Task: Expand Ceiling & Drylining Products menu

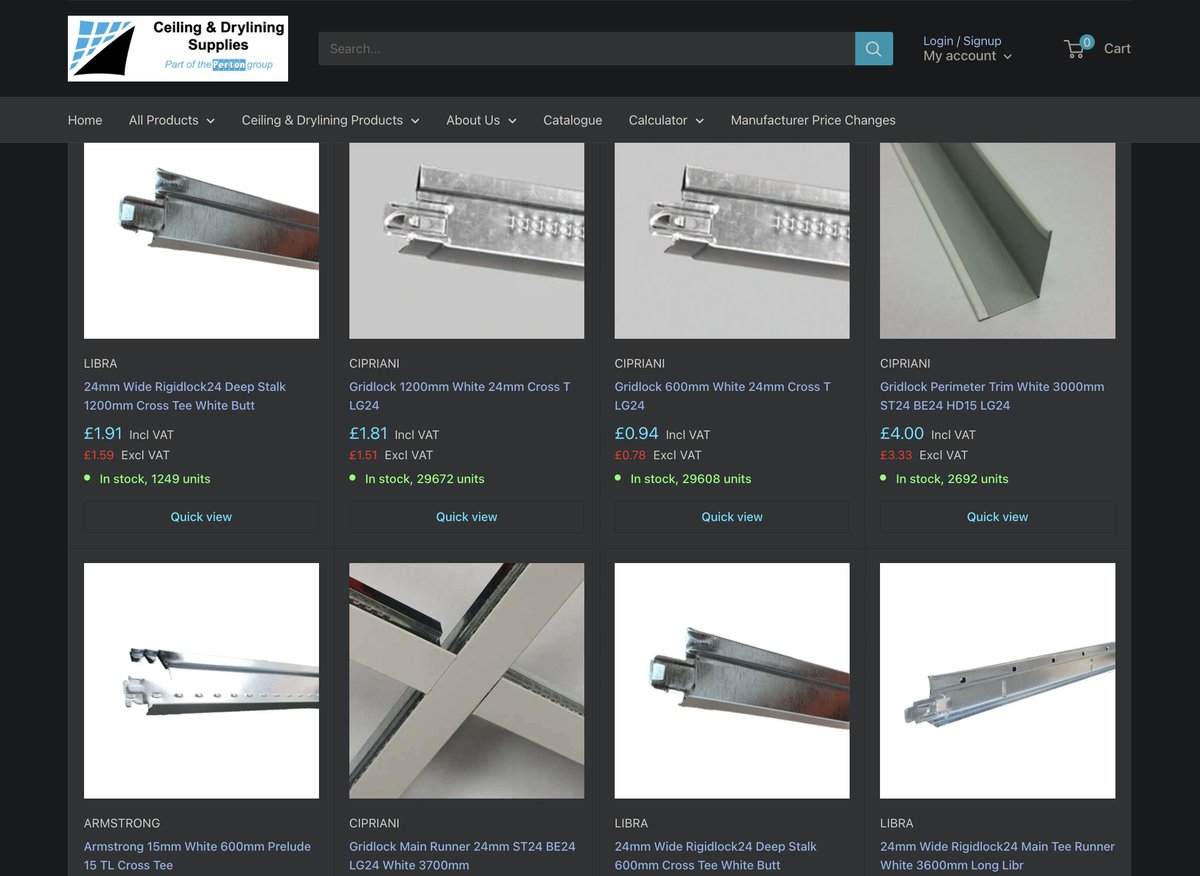Action: click(x=331, y=120)
